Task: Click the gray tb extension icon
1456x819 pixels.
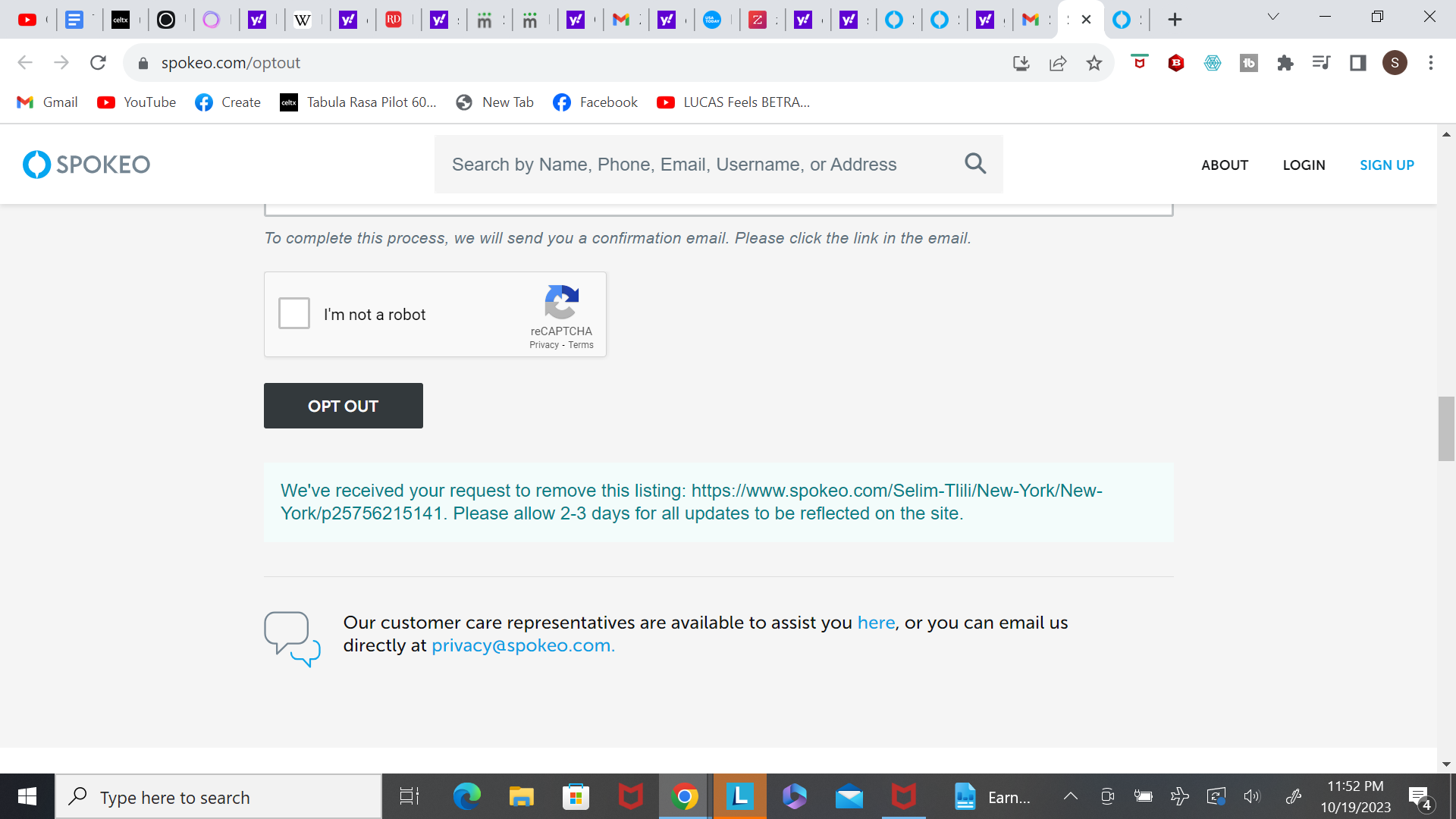Action: tap(1249, 63)
